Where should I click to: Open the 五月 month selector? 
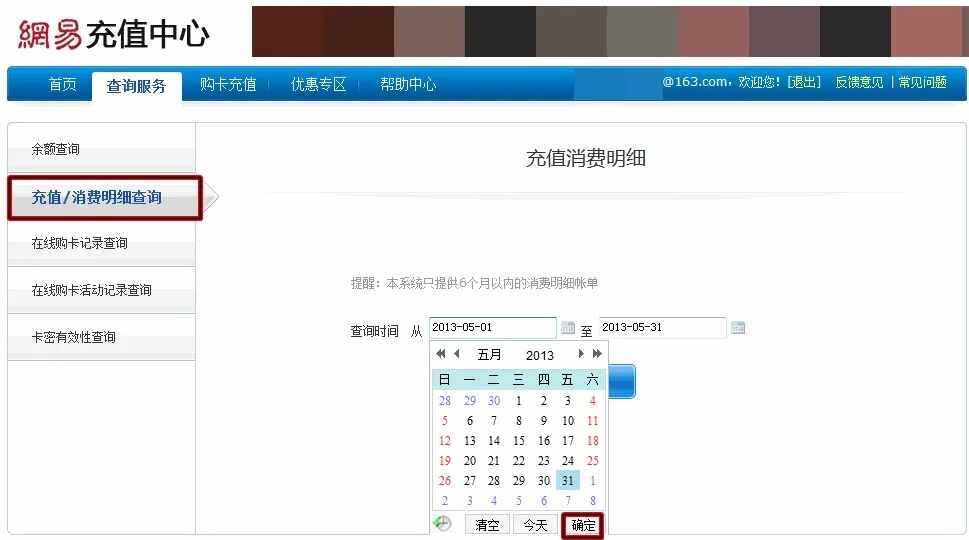(490, 355)
